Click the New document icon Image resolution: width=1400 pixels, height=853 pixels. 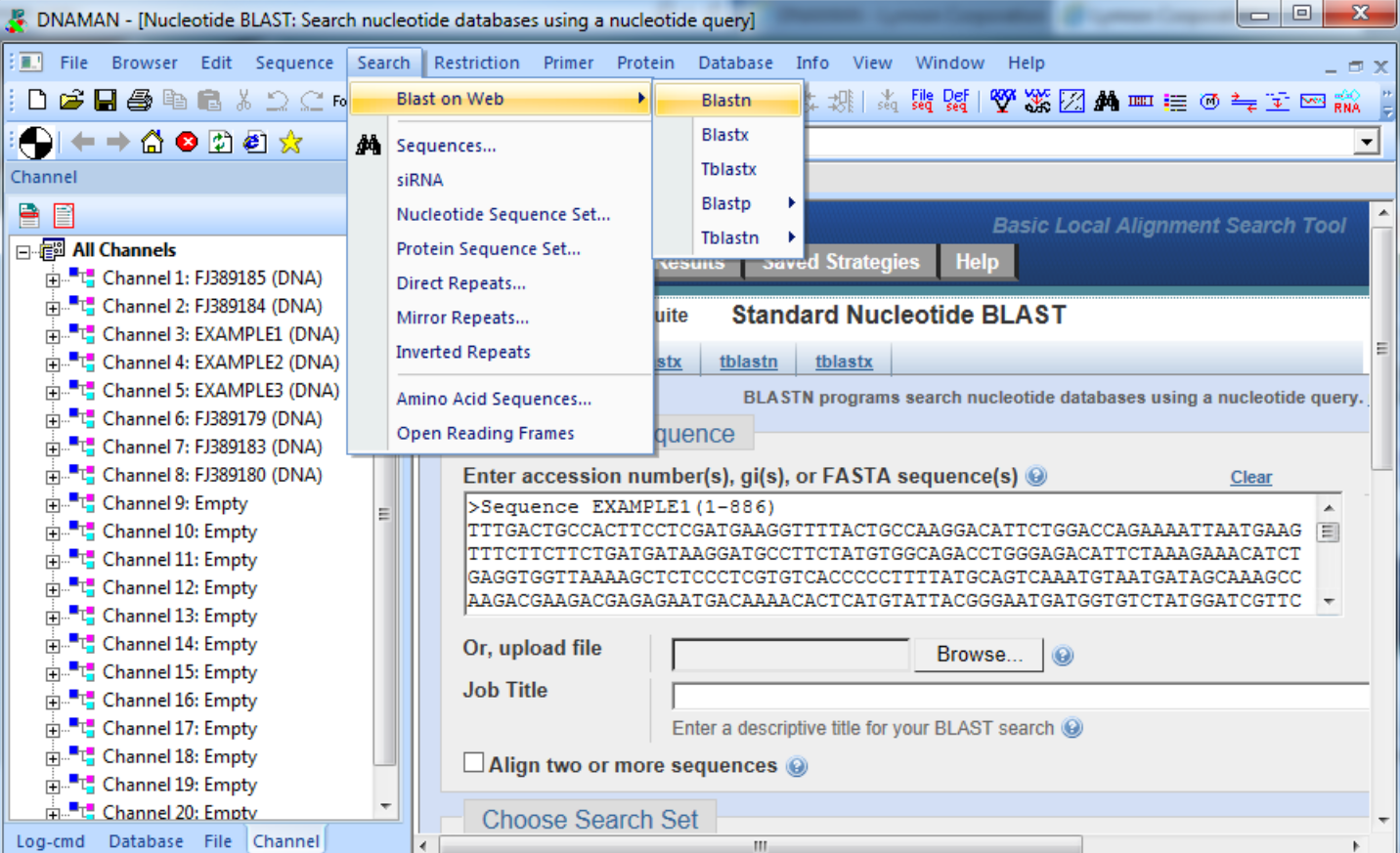(x=37, y=101)
